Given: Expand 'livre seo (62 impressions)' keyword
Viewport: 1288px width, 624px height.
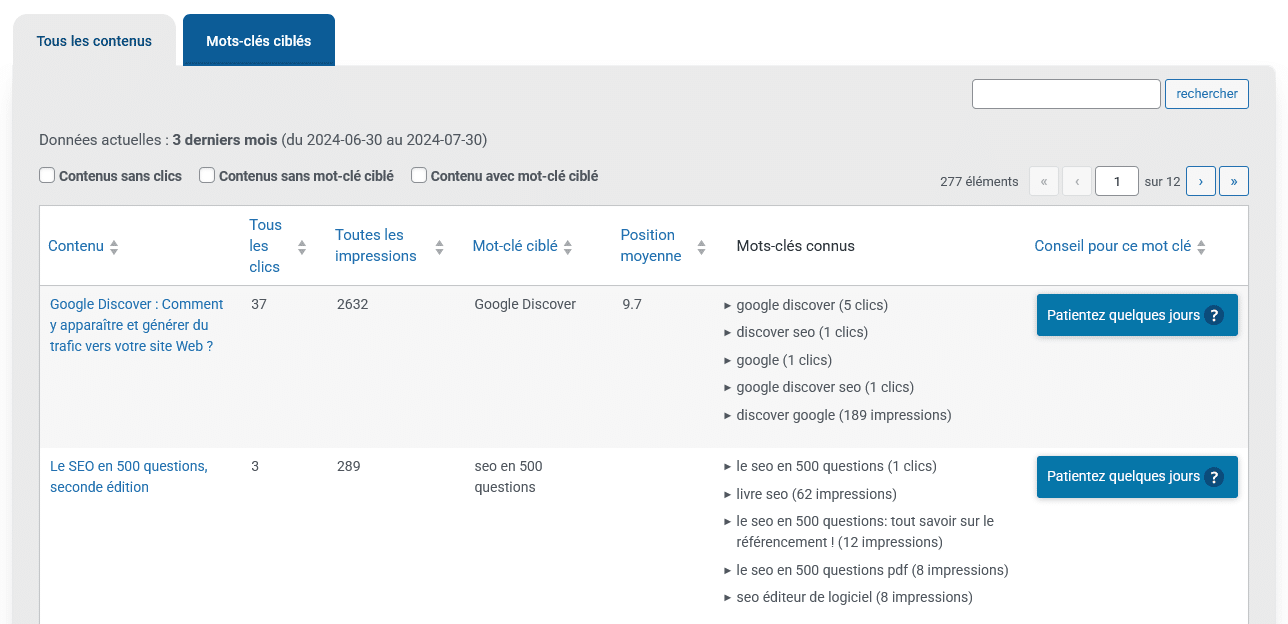Looking at the screenshot, I should pos(728,495).
